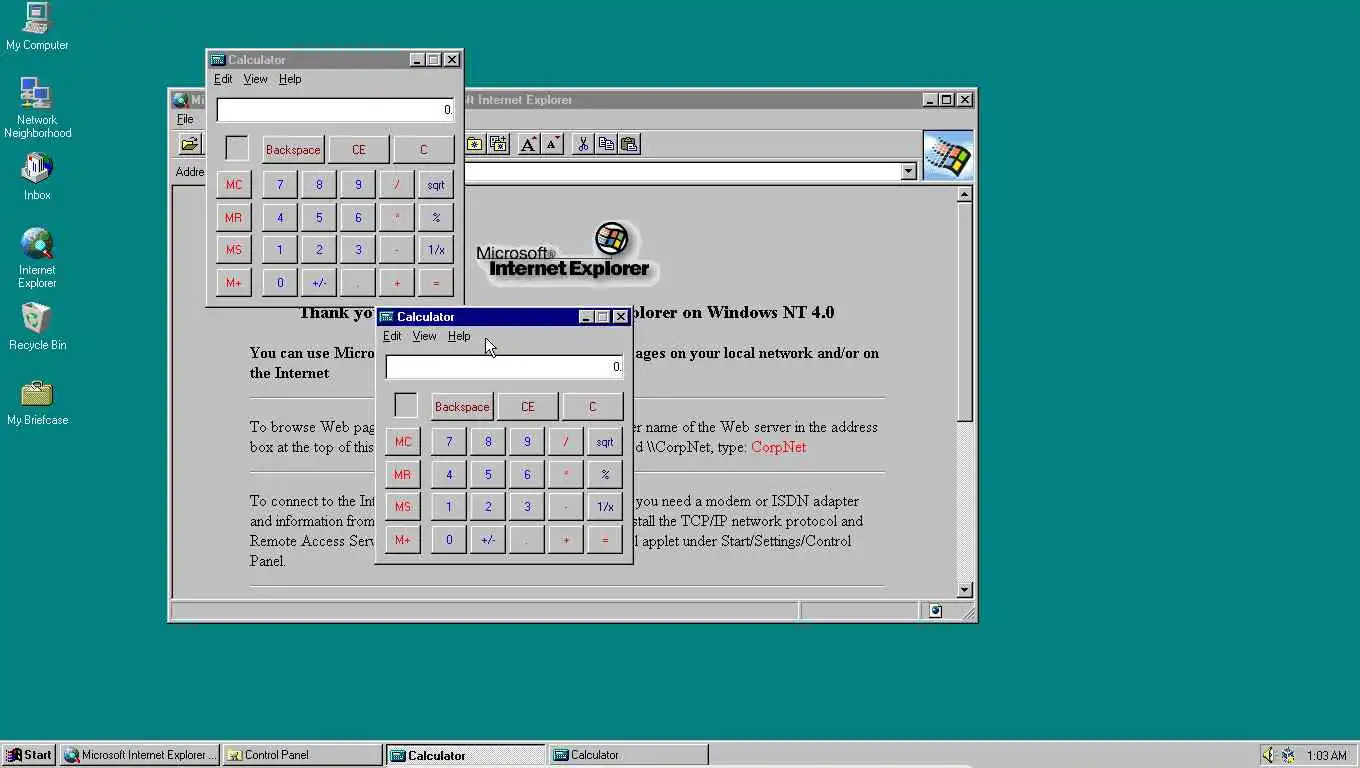Click Backspace in the active Calculator
Screen dimensions: 1360x768
[x=462, y=407]
